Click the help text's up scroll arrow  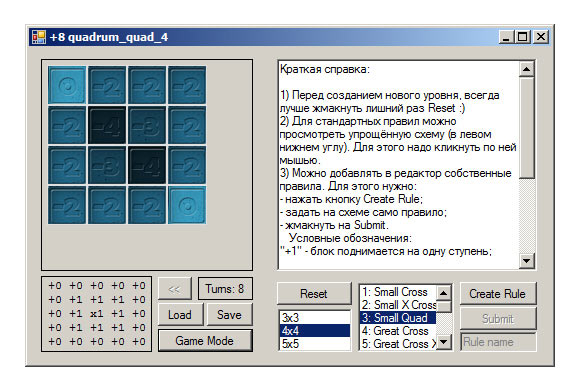[526, 69]
